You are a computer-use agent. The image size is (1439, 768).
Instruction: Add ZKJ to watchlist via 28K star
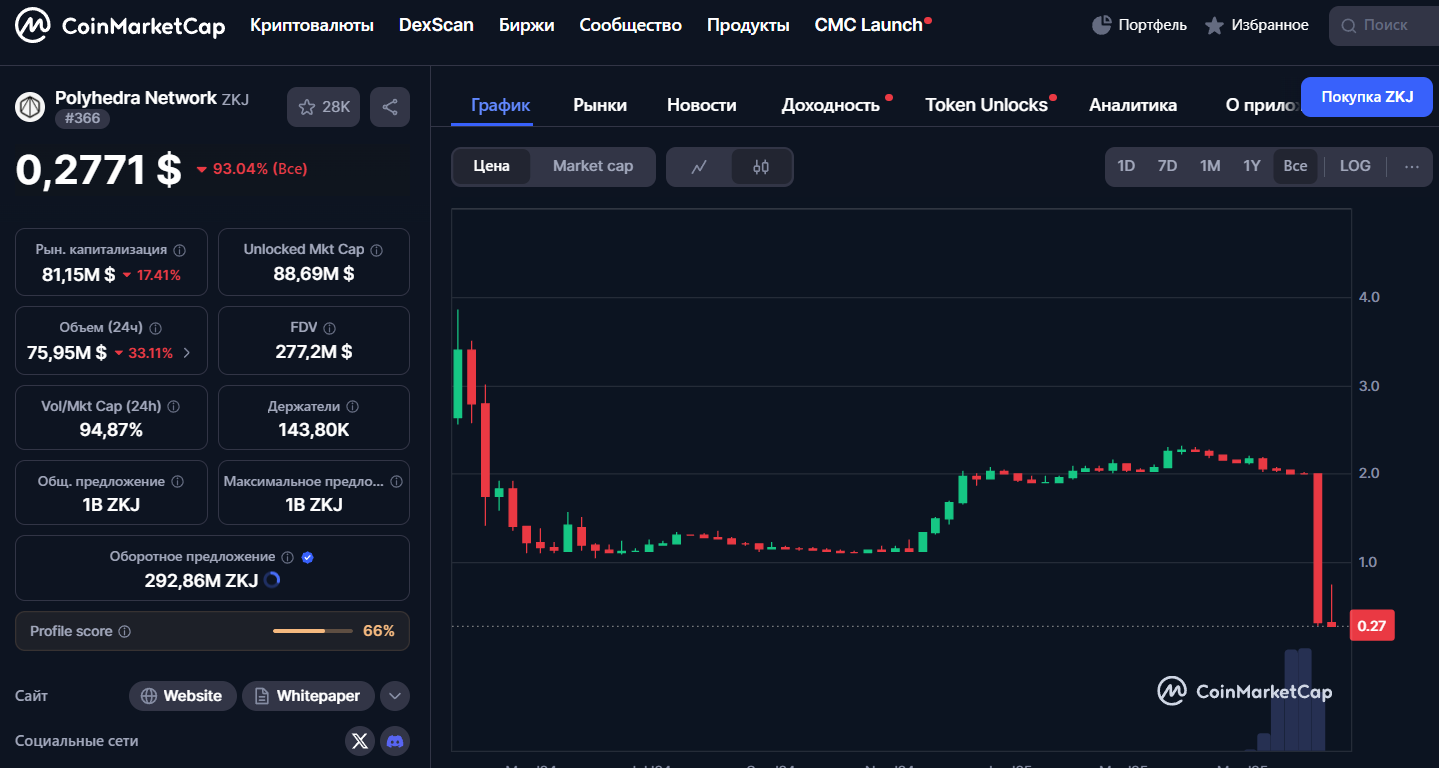[323, 107]
